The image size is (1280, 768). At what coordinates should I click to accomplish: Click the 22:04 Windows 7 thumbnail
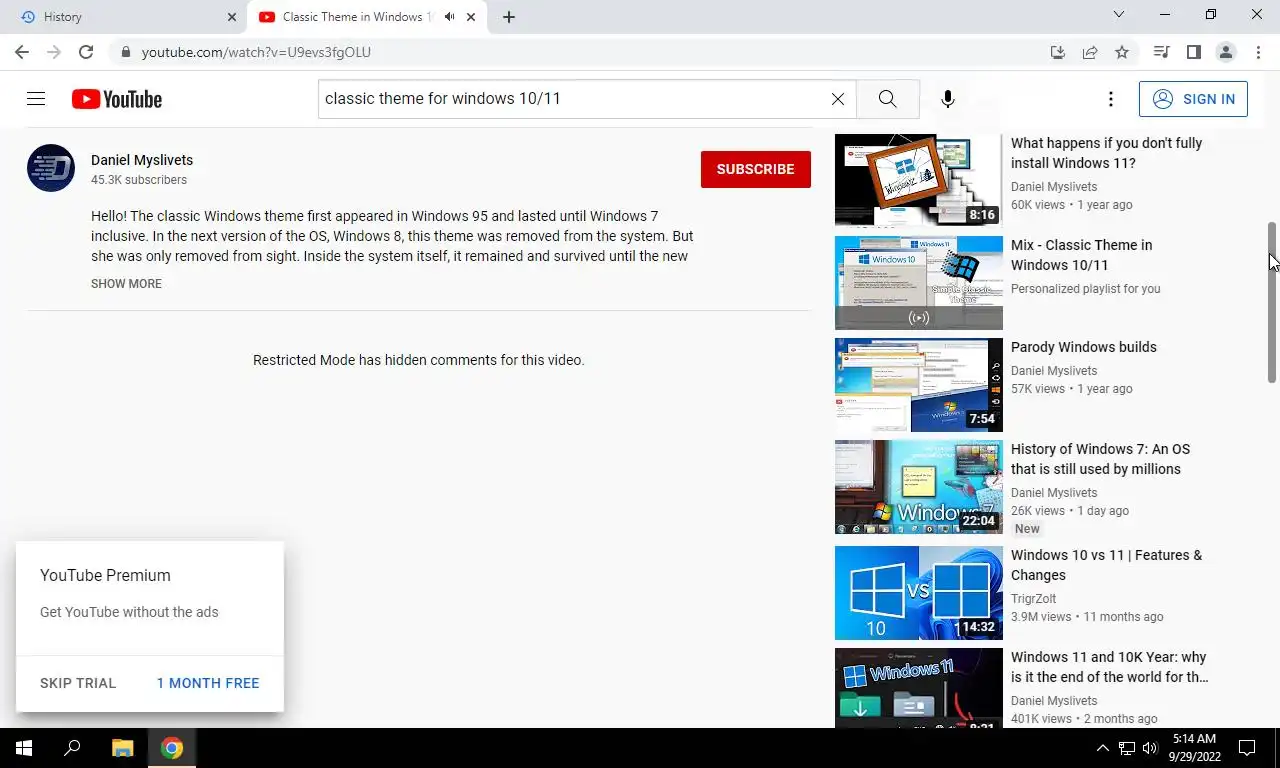(919, 487)
